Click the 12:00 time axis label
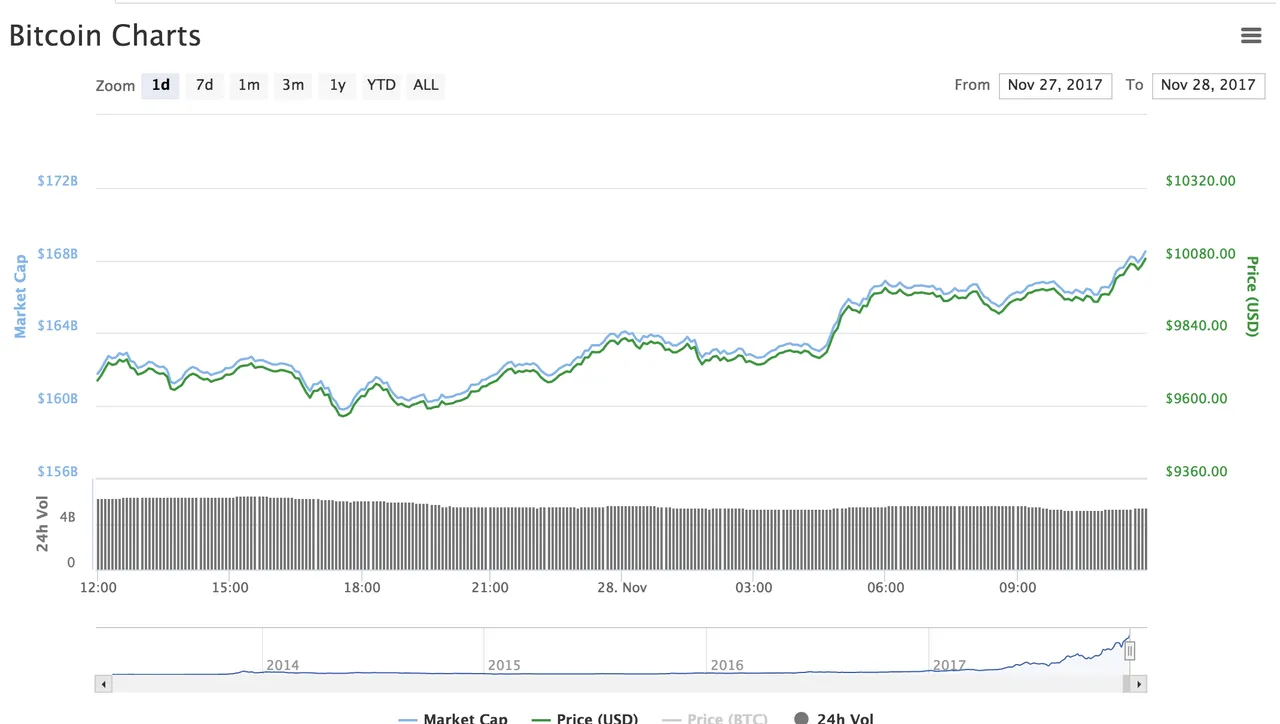This screenshot has height=724, width=1280. (98, 588)
